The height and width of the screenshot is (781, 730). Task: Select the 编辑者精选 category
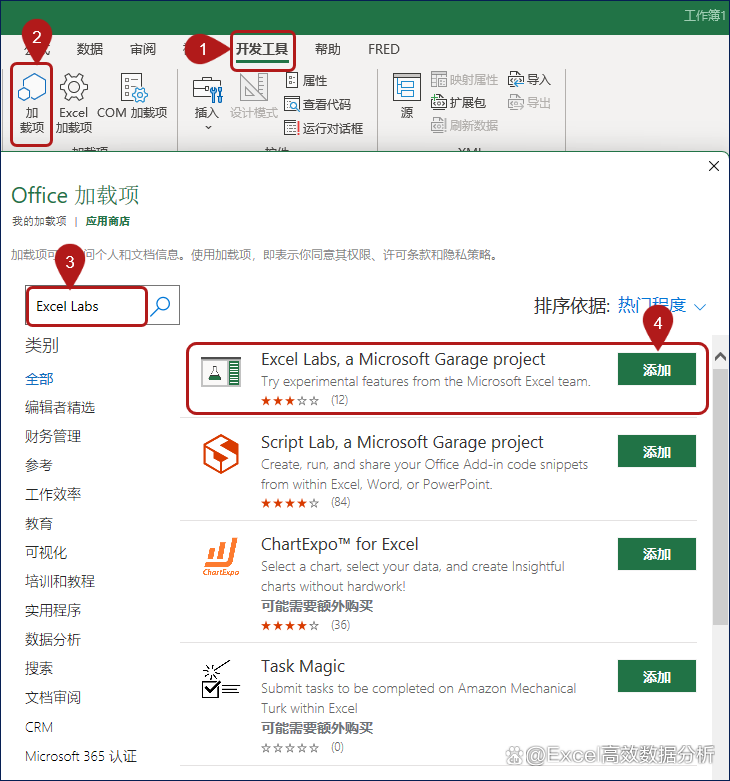point(60,407)
